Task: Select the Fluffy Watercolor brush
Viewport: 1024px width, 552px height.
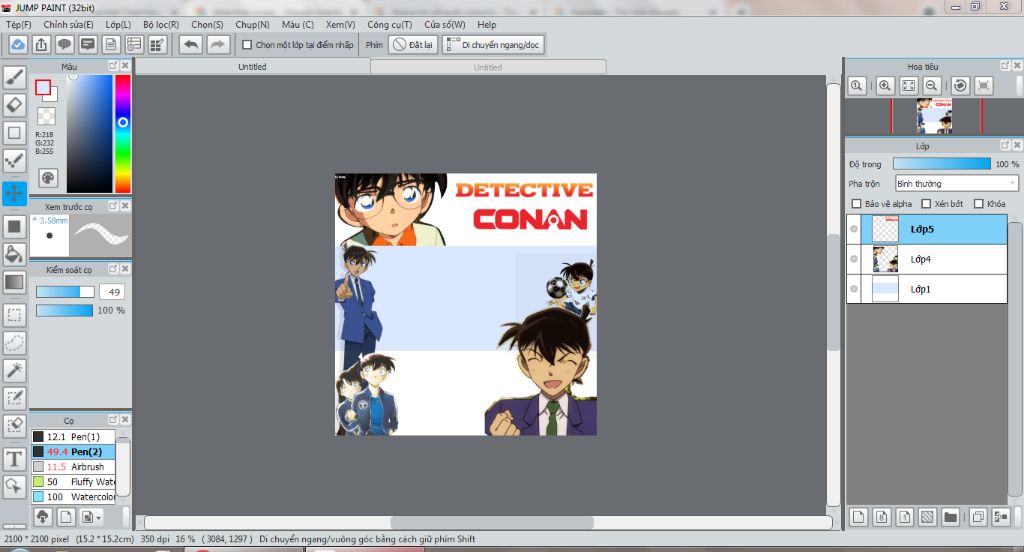Action: click(x=73, y=481)
